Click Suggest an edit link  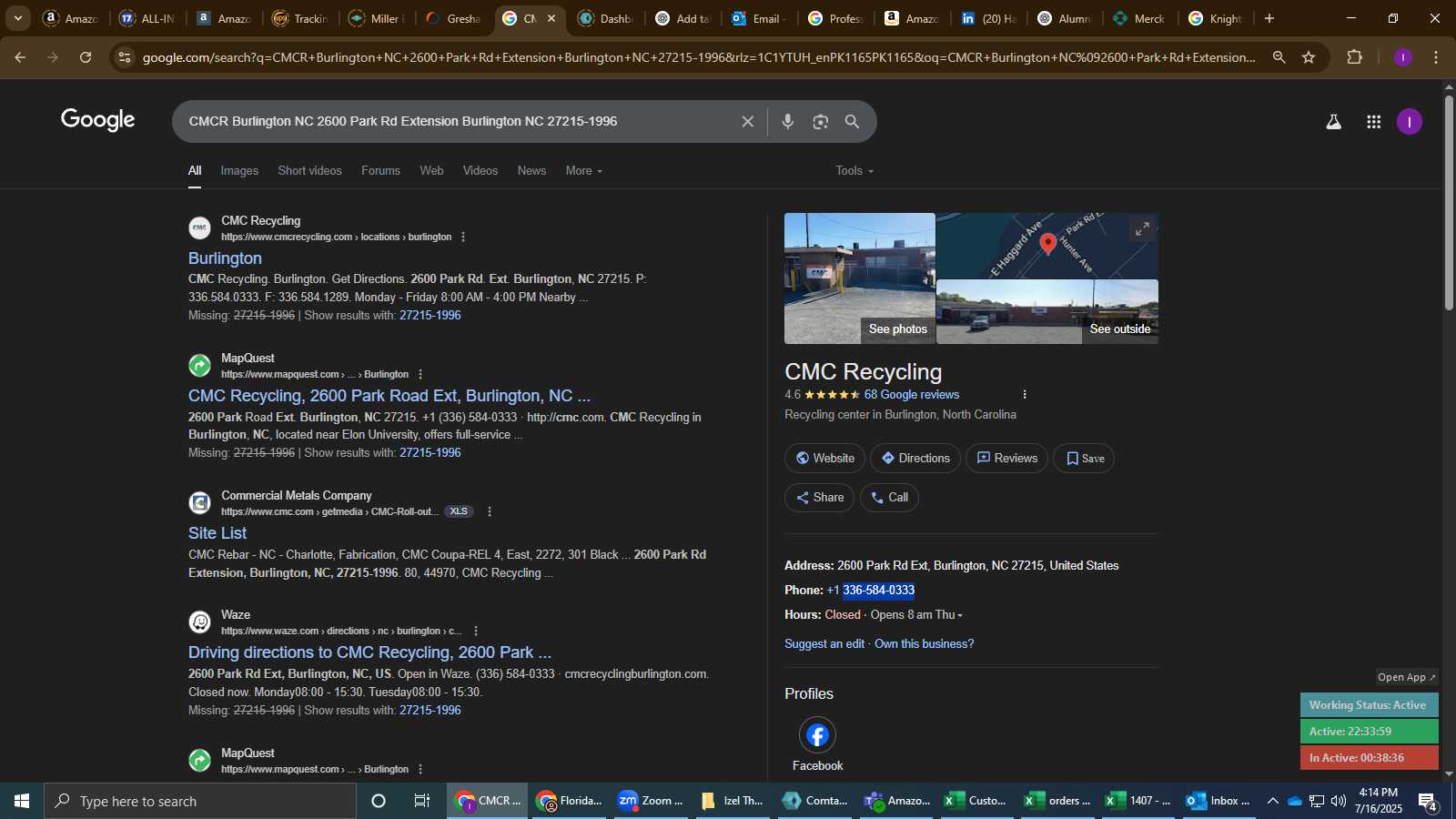coord(824,644)
